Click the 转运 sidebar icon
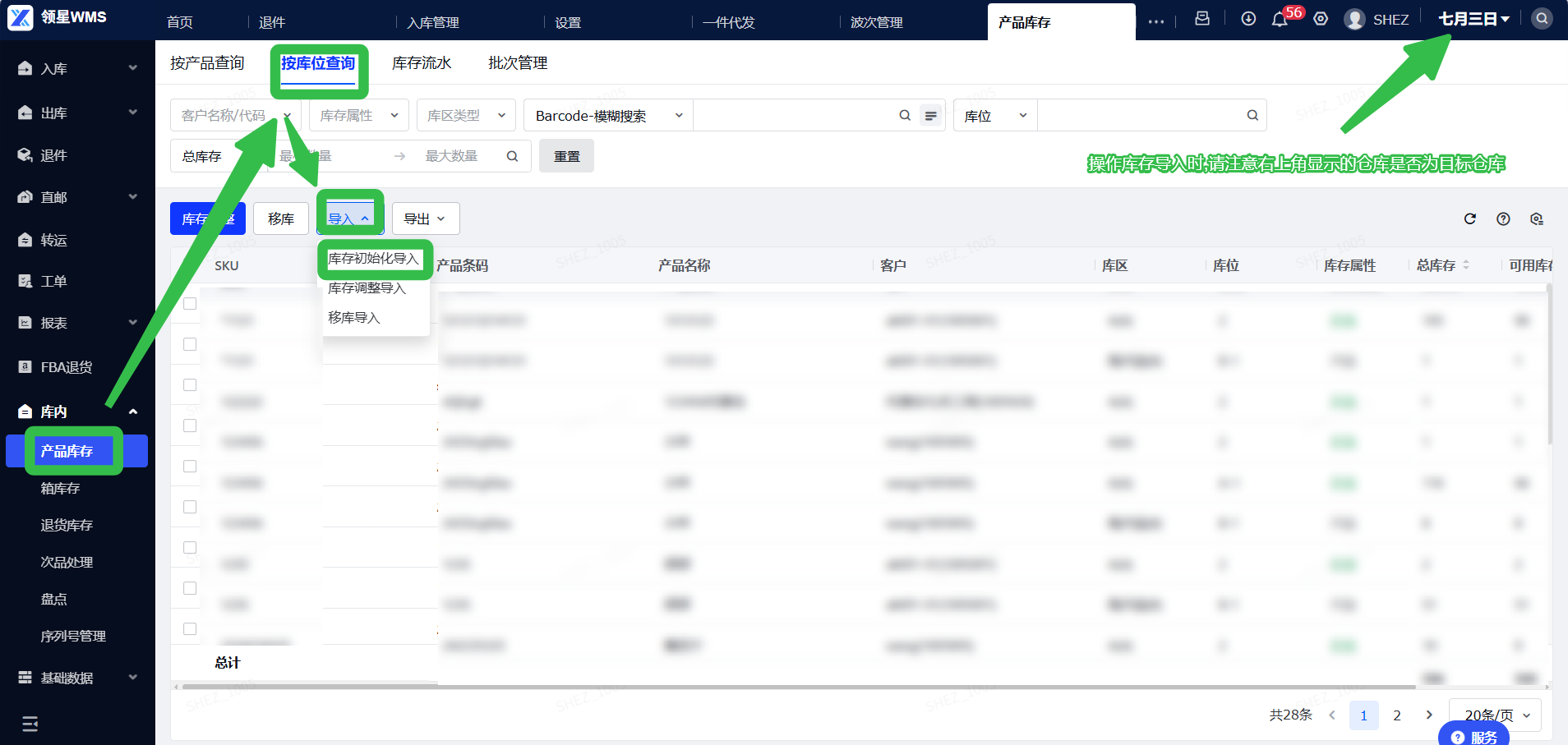This screenshot has height=745, width=1568. [x=25, y=240]
